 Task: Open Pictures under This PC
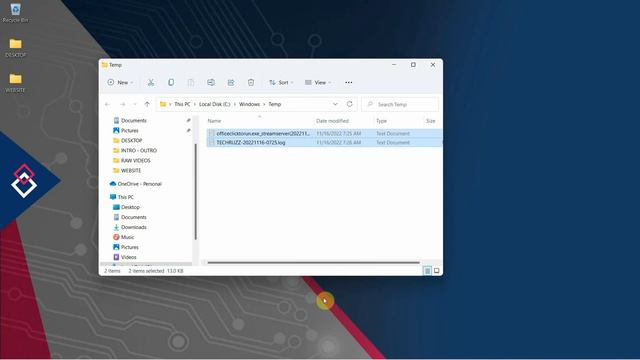coord(129,247)
